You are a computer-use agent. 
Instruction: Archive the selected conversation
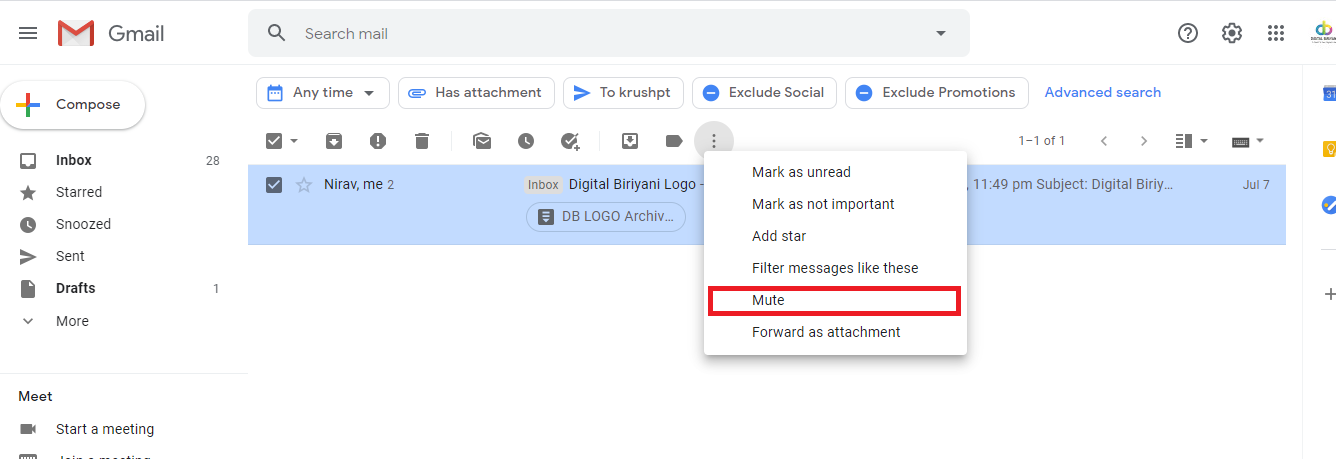click(334, 141)
